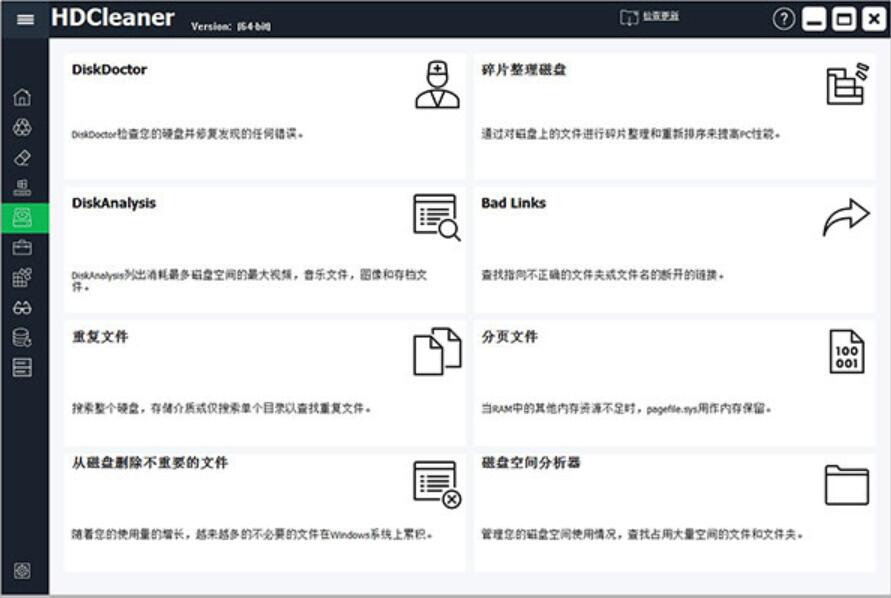This screenshot has height=598, width=891.
Task: Click the defragment disk icon
Action: (x=846, y=83)
